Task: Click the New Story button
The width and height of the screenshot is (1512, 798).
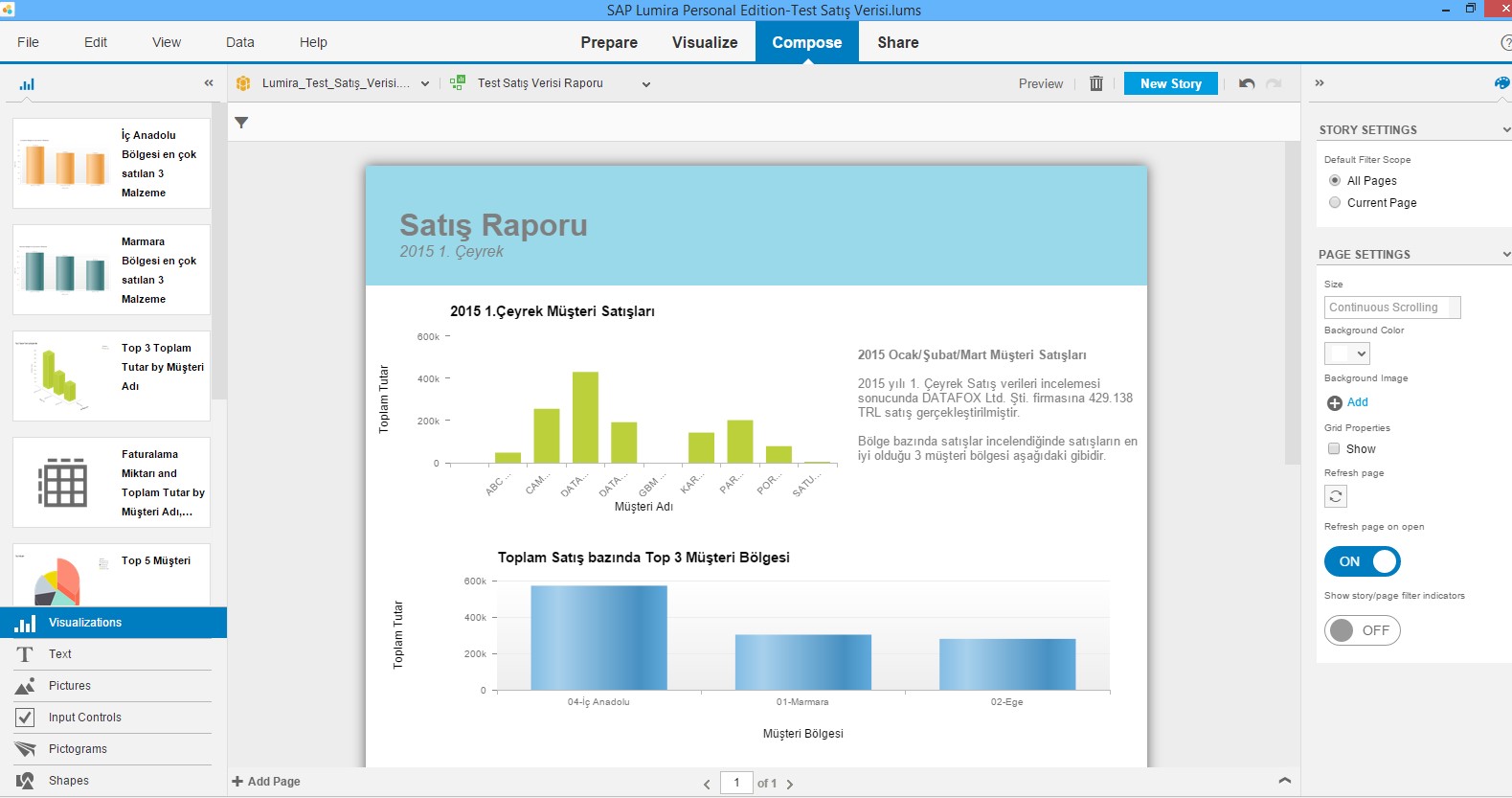Action: (1170, 83)
